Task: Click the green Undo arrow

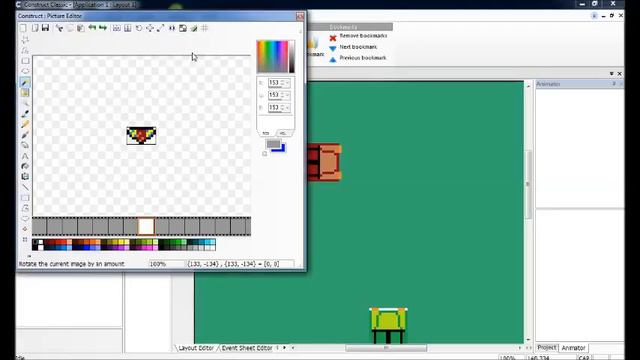Action: (92, 28)
